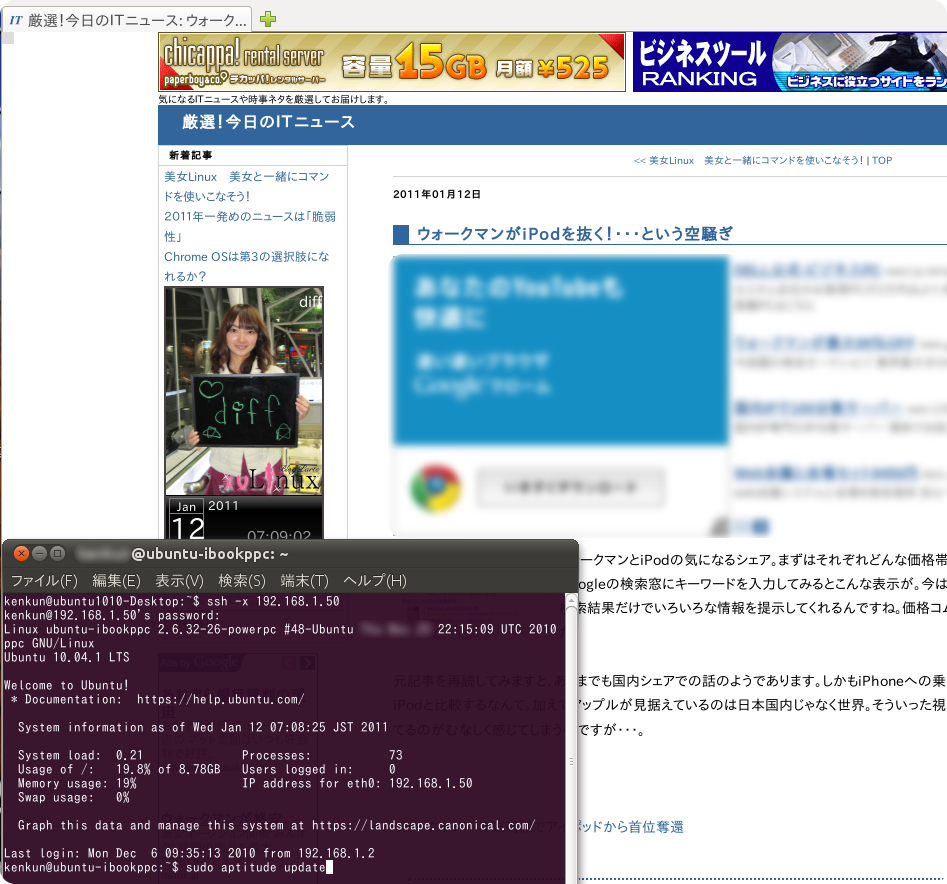Click the sudo aptitude update command line
Viewport: 947px width, 884px height.
pyautogui.click(x=168, y=867)
